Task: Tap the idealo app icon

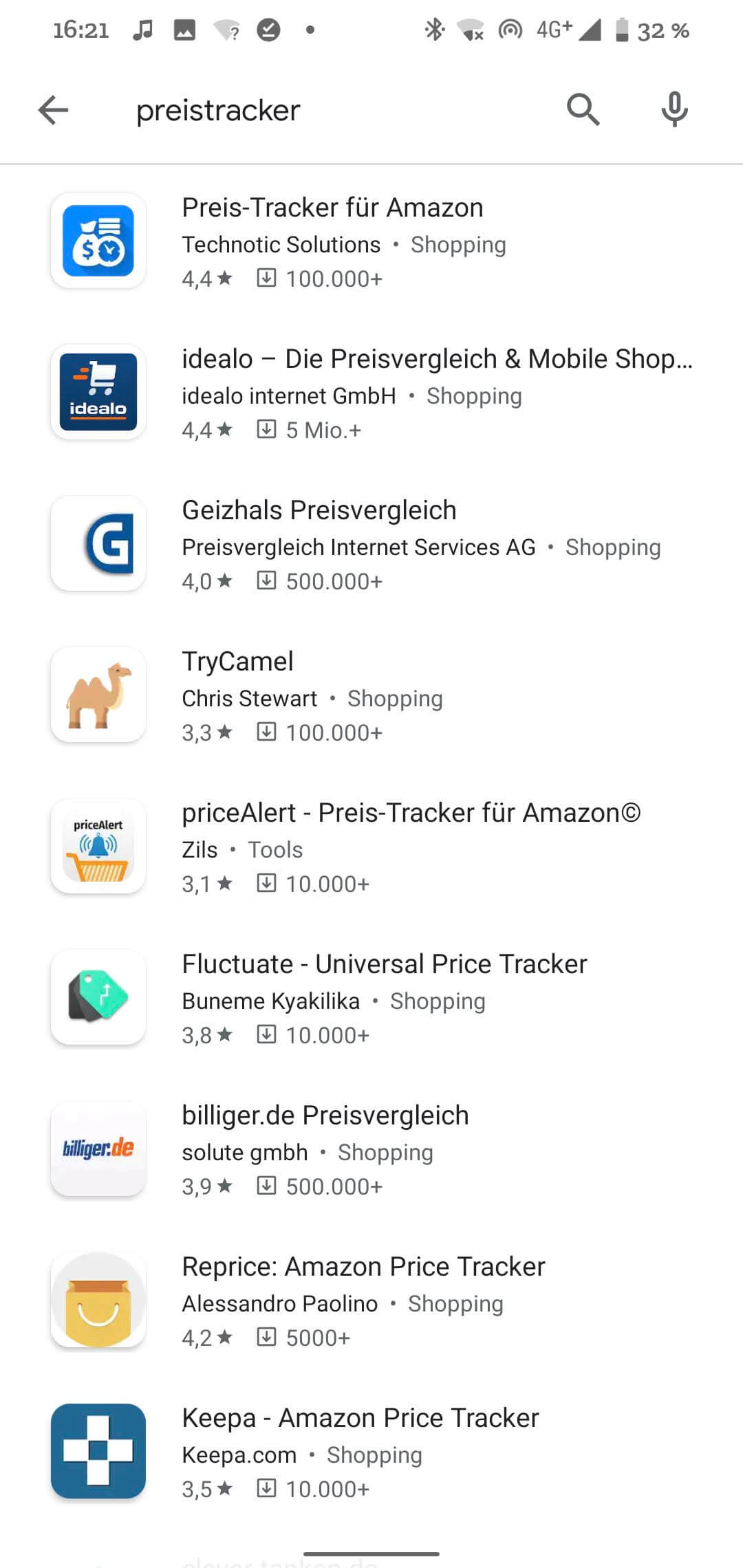Action: tap(98, 392)
